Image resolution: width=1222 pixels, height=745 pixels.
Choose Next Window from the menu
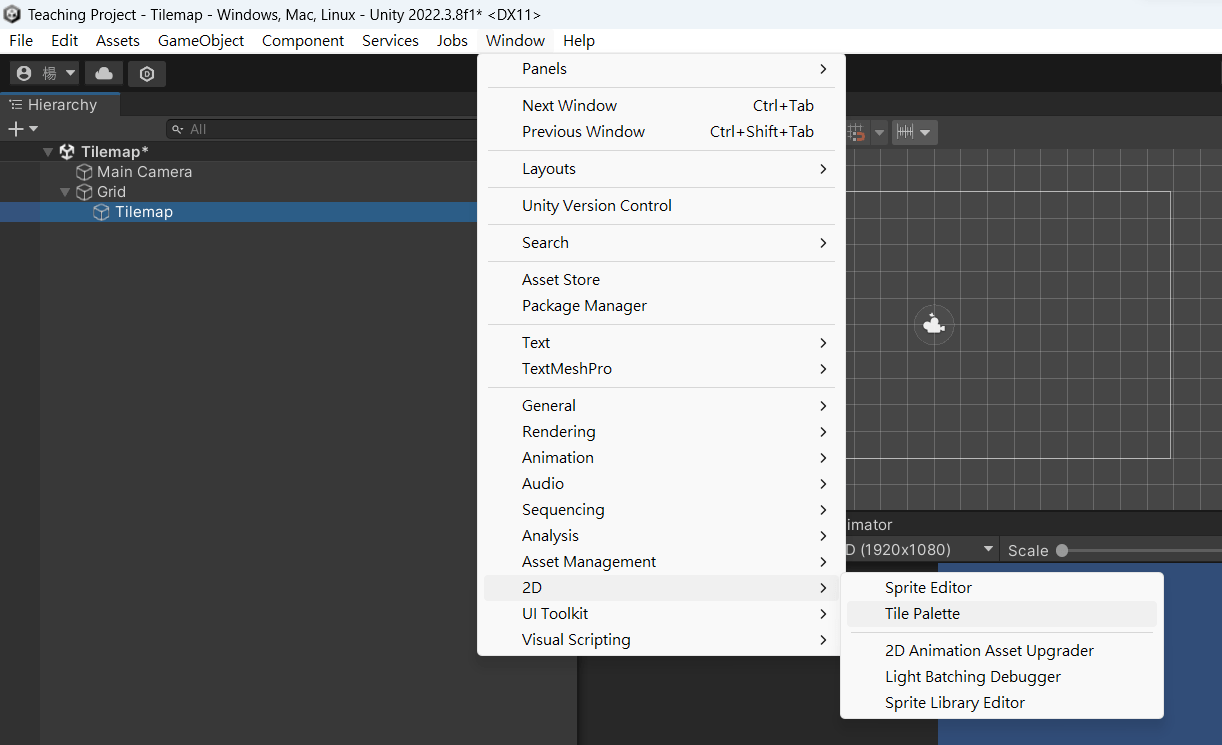click(662, 106)
